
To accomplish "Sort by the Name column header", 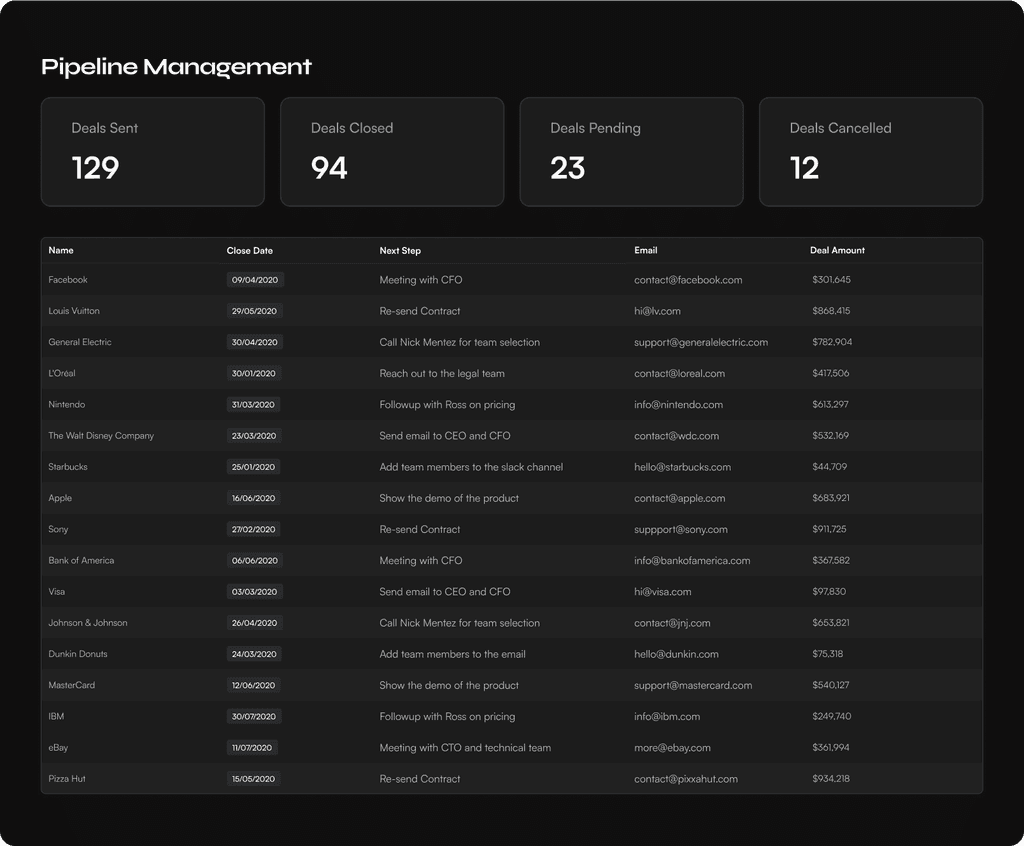I will (x=61, y=251).
